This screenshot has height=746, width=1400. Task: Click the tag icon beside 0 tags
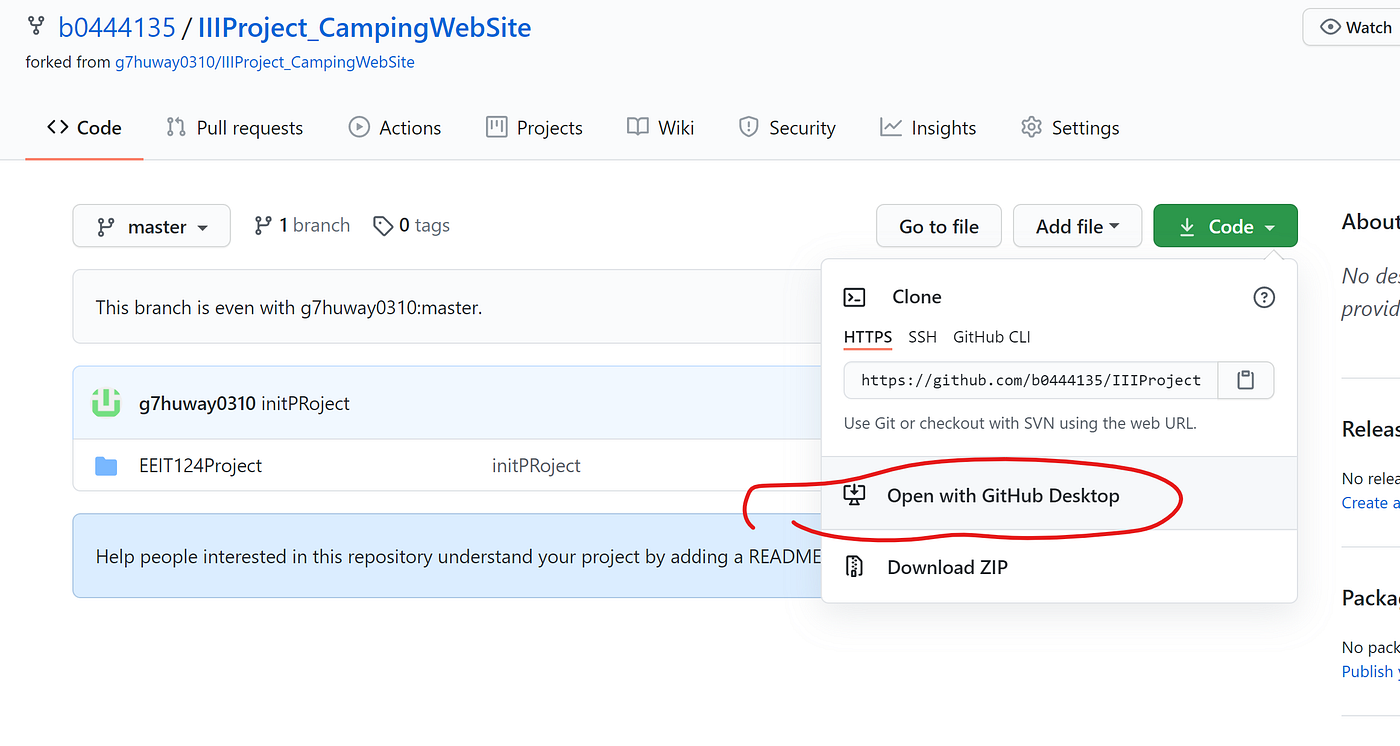pos(383,226)
